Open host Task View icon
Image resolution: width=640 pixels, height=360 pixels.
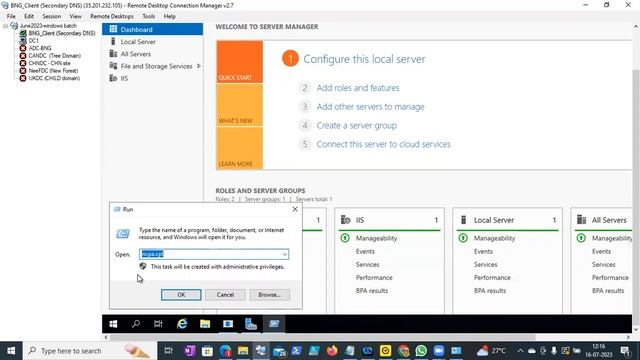[x=168, y=351]
